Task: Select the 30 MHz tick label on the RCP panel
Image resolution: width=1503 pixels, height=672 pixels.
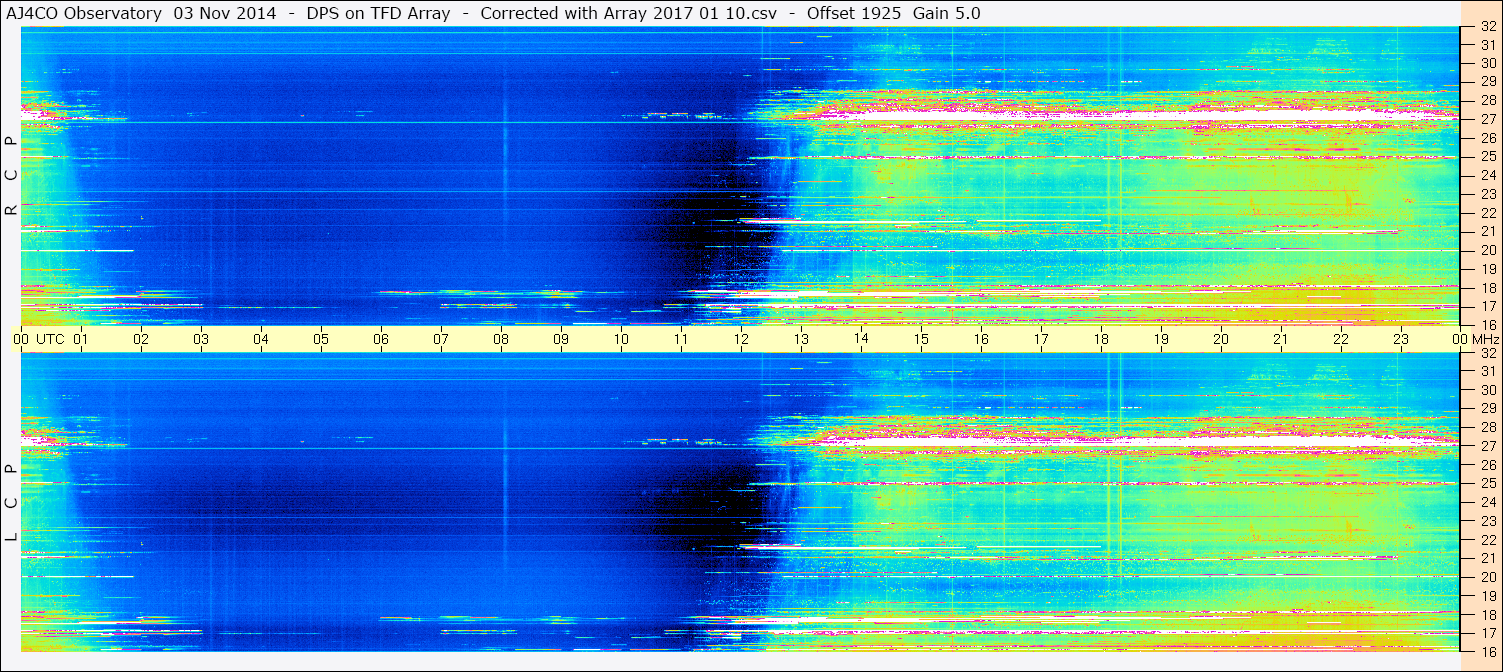Action: [x=1487, y=62]
